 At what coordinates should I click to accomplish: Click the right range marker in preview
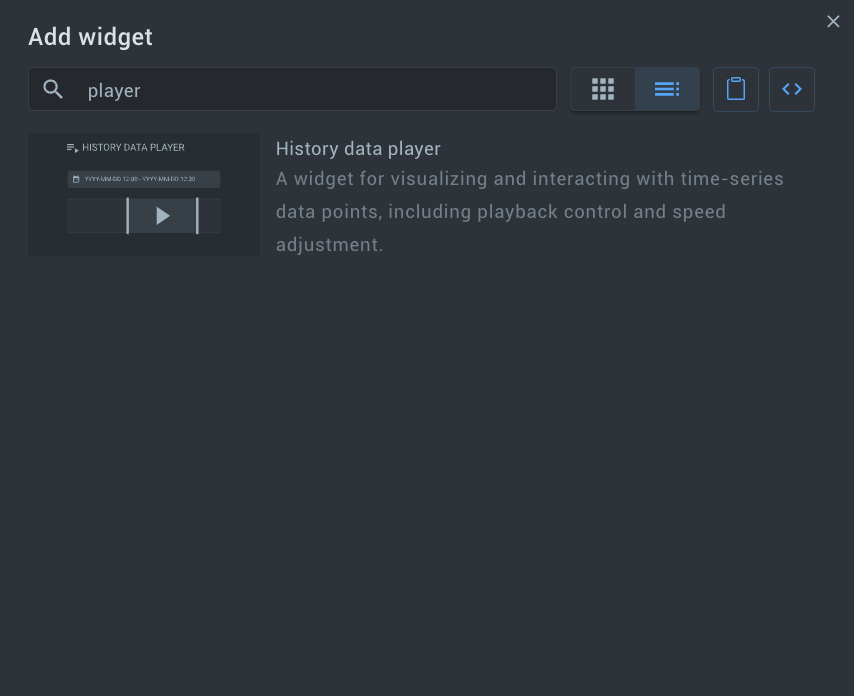[x=197, y=216]
